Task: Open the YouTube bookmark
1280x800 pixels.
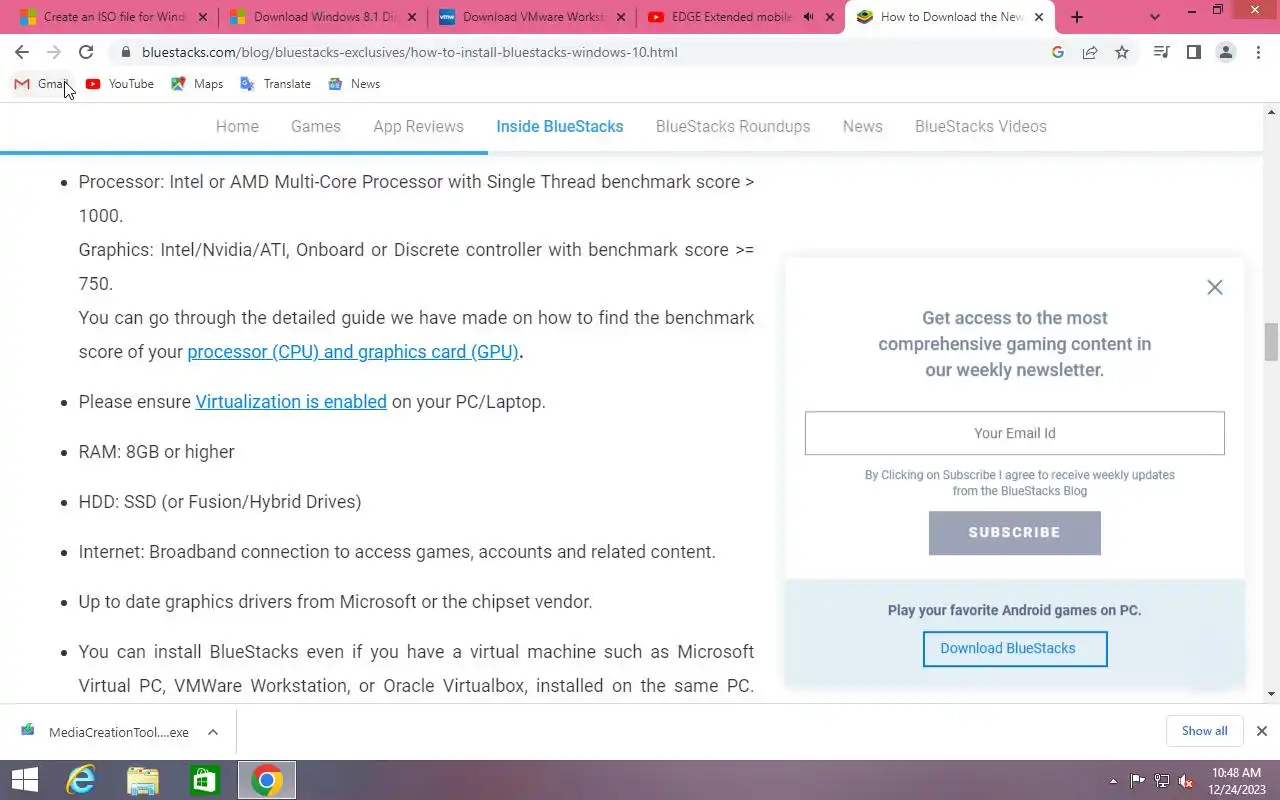Action: click(120, 84)
